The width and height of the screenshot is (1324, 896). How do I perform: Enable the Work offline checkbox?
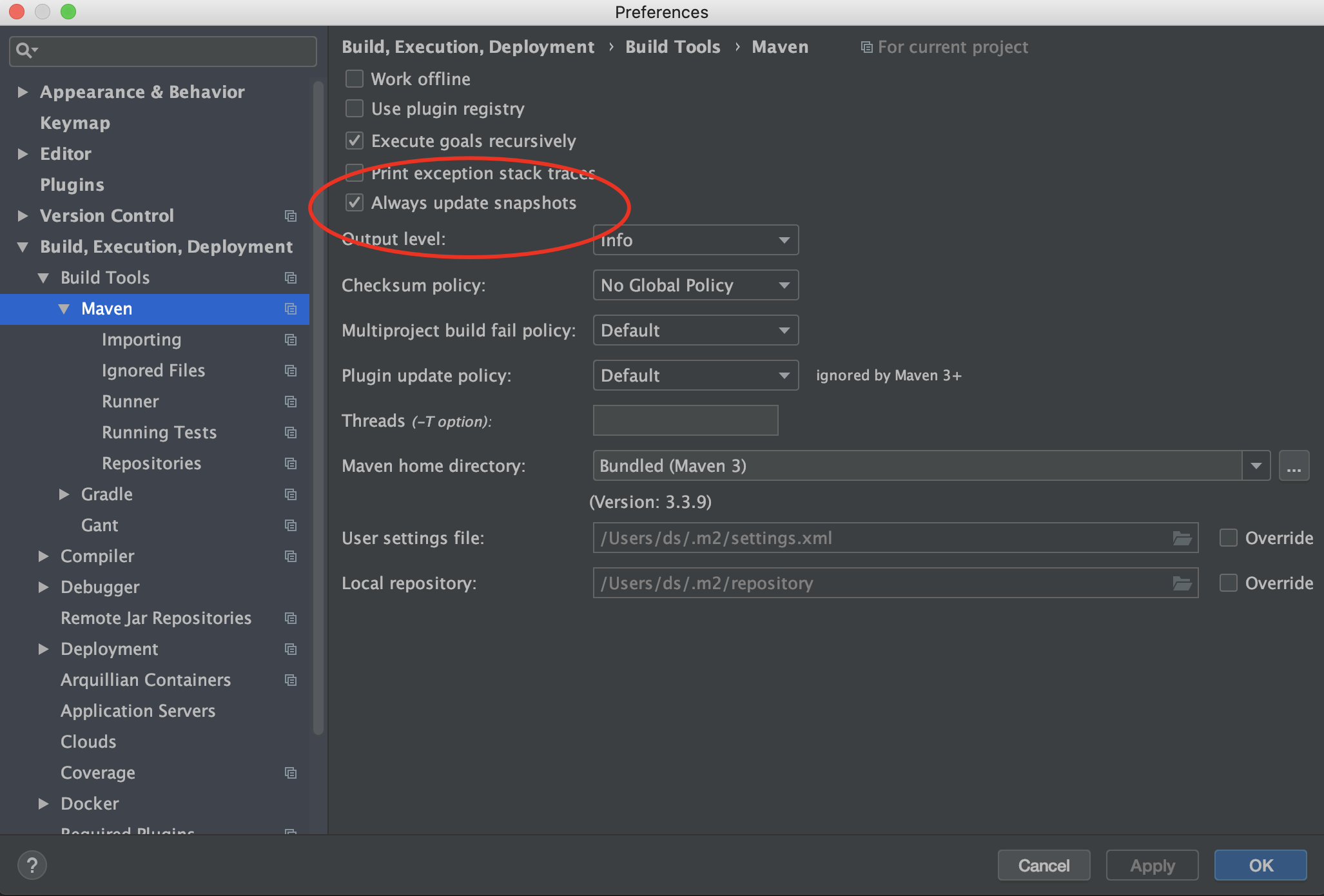[355, 78]
